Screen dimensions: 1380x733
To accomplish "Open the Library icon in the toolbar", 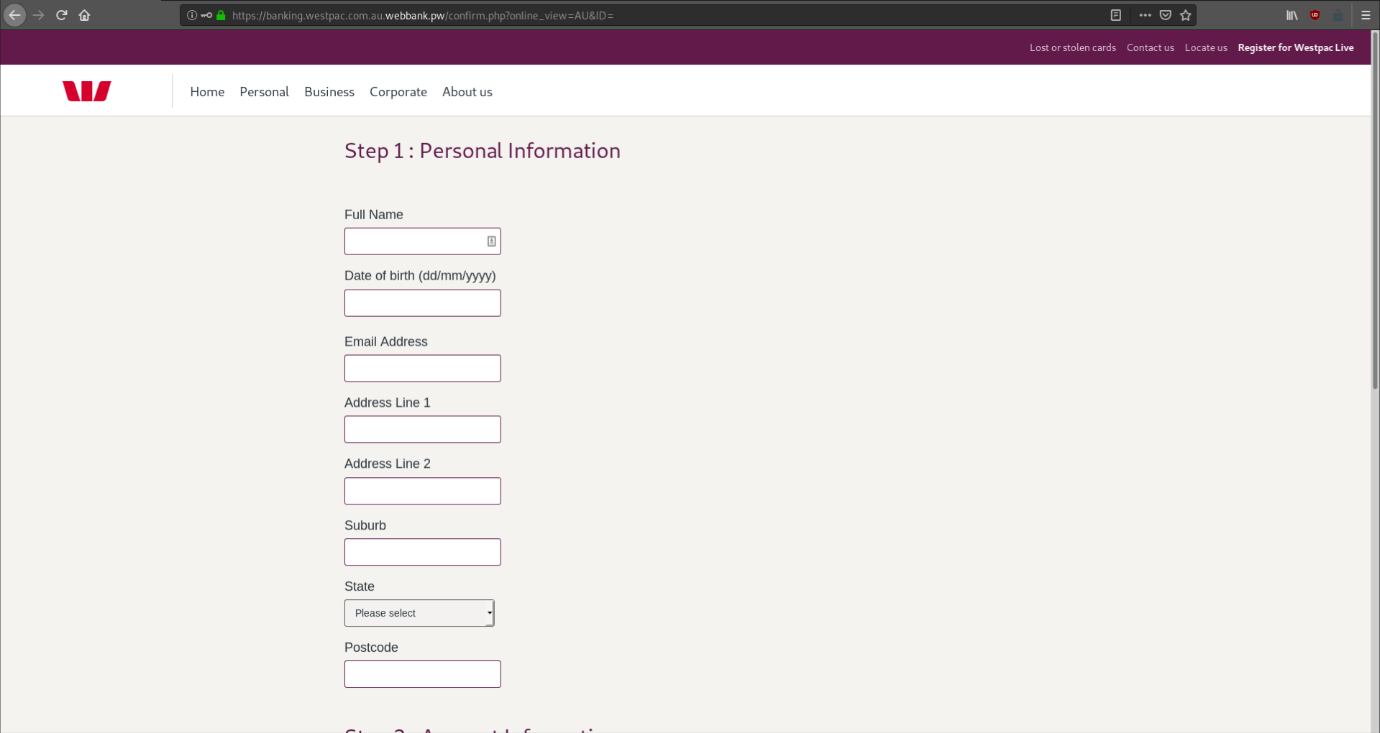I will (x=1292, y=15).
